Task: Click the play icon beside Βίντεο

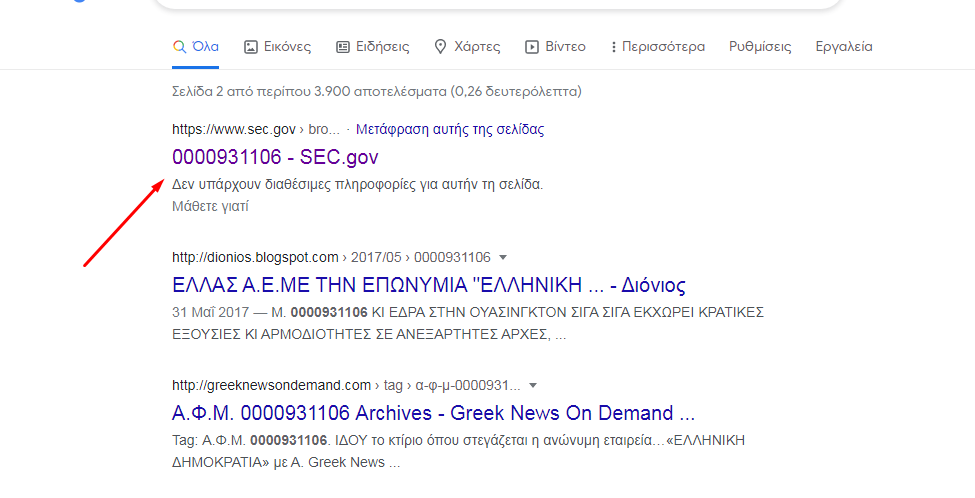Action: point(532,47)
